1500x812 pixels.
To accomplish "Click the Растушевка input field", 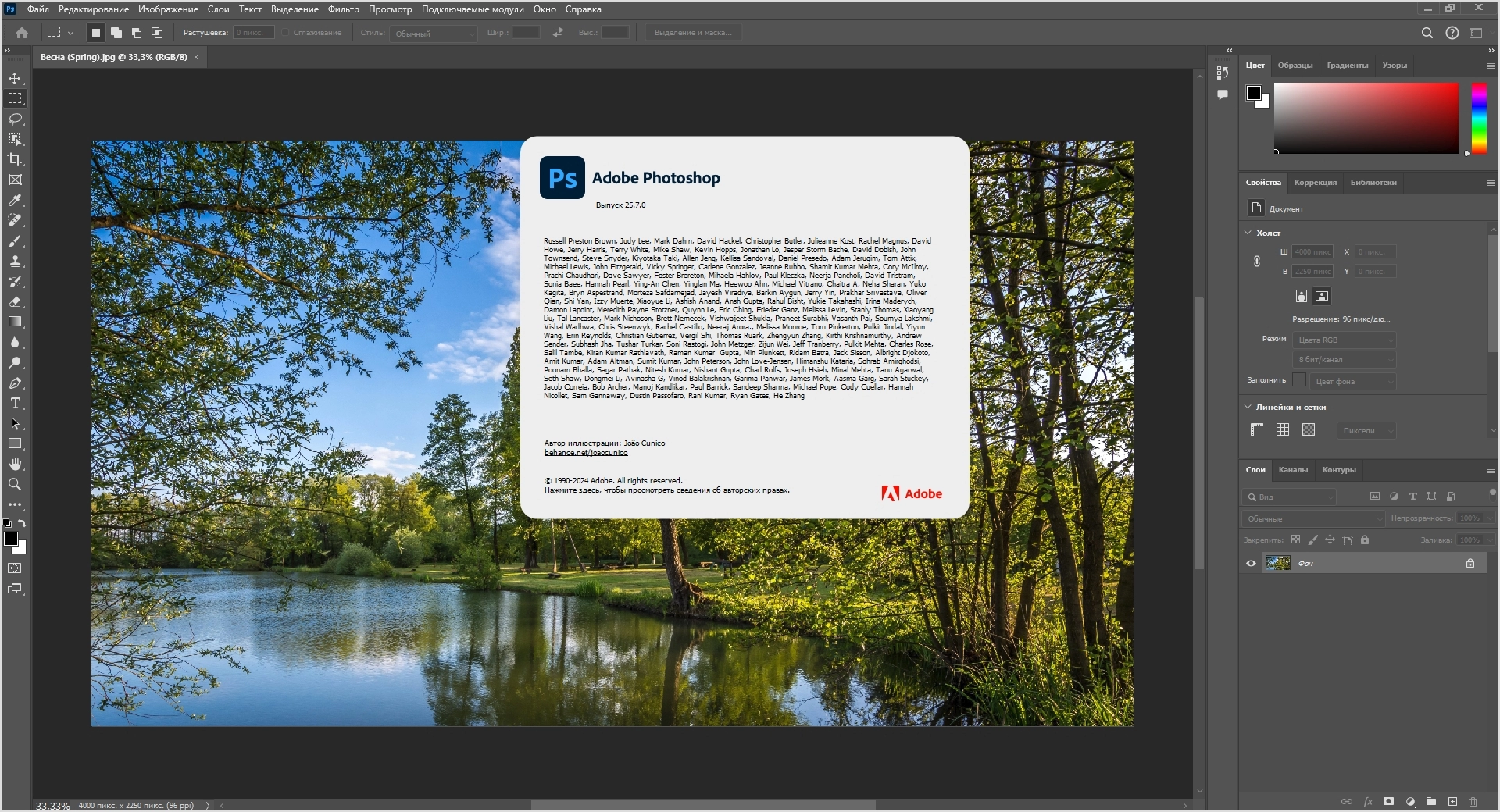I will [x=254, y=33].
